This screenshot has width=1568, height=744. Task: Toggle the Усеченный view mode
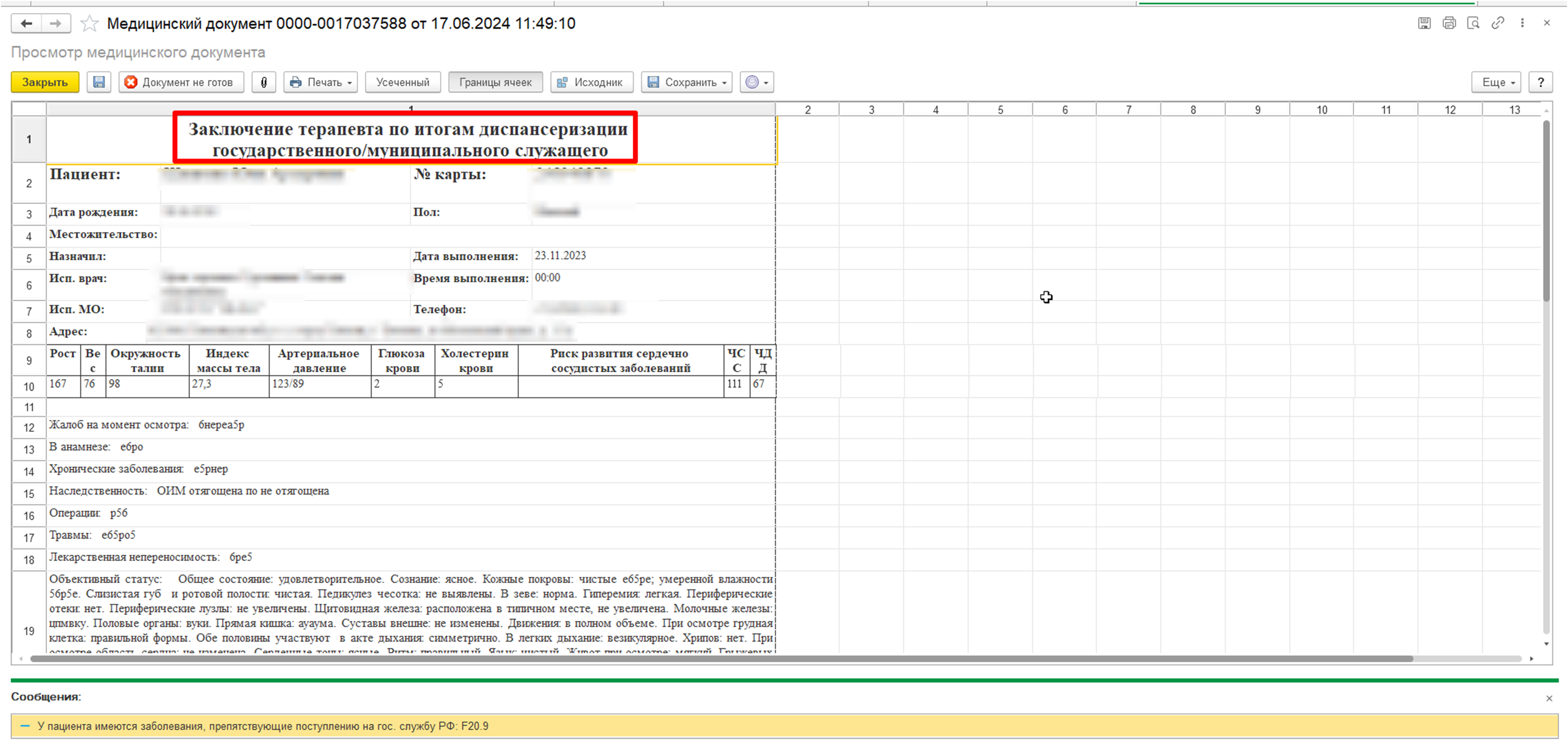coord(402,82)
